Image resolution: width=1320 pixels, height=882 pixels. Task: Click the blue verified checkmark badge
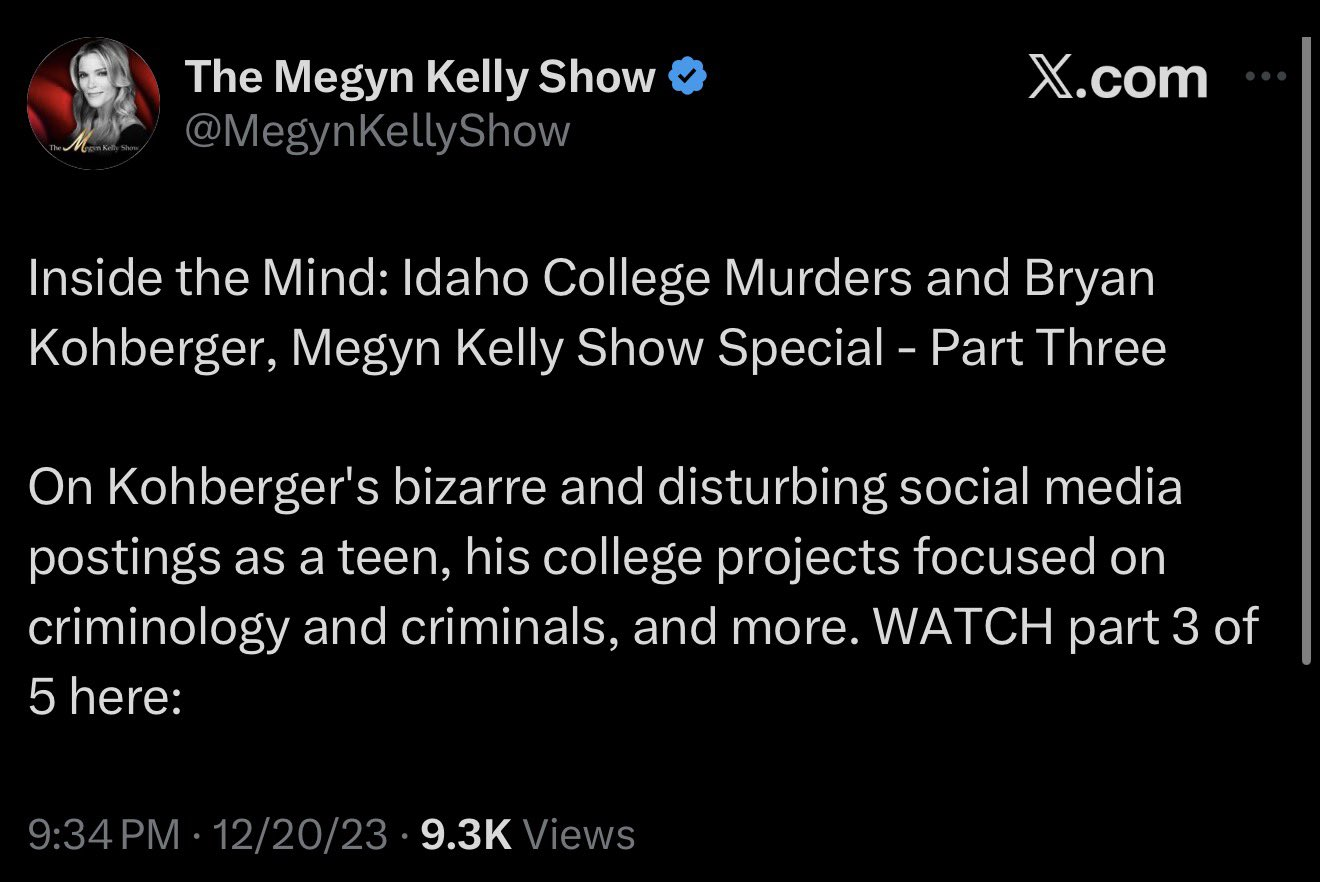click(688, 78)
